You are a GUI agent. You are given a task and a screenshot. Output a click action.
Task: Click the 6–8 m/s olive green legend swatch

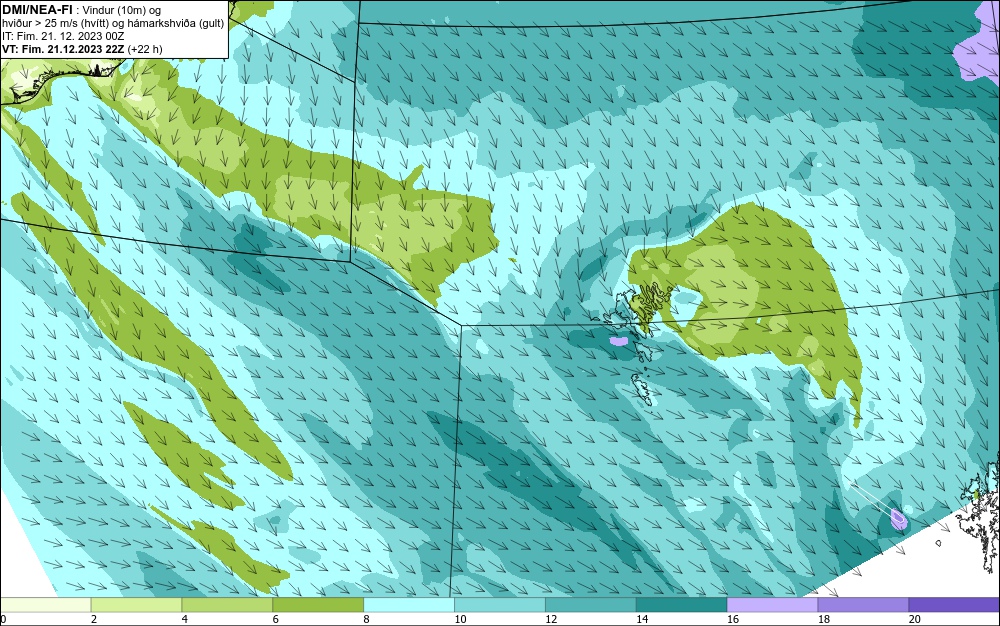point(318,604)
